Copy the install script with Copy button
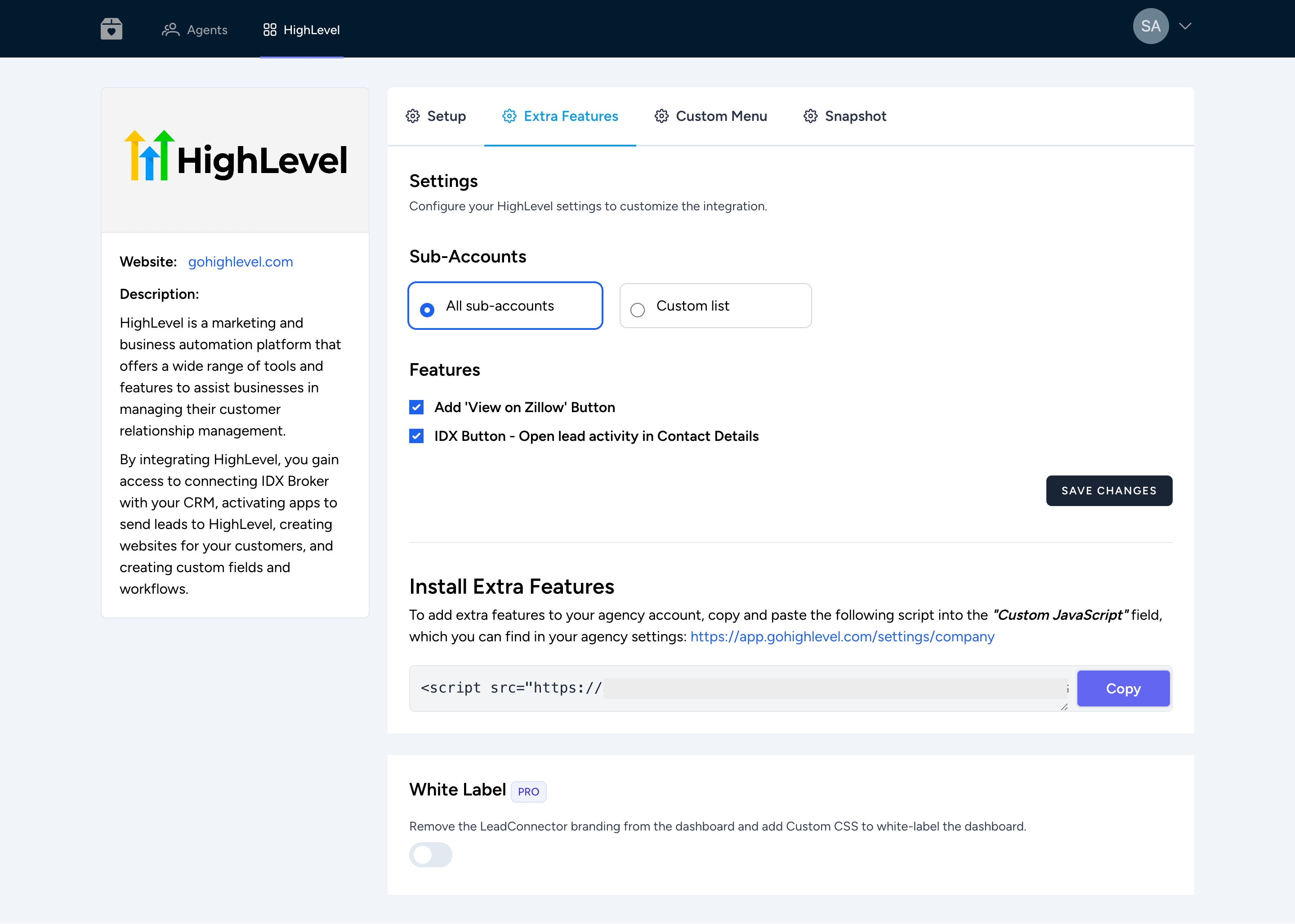This screenshot has height=924, width=1295. pyautogui.click(x=1122, y=689)
